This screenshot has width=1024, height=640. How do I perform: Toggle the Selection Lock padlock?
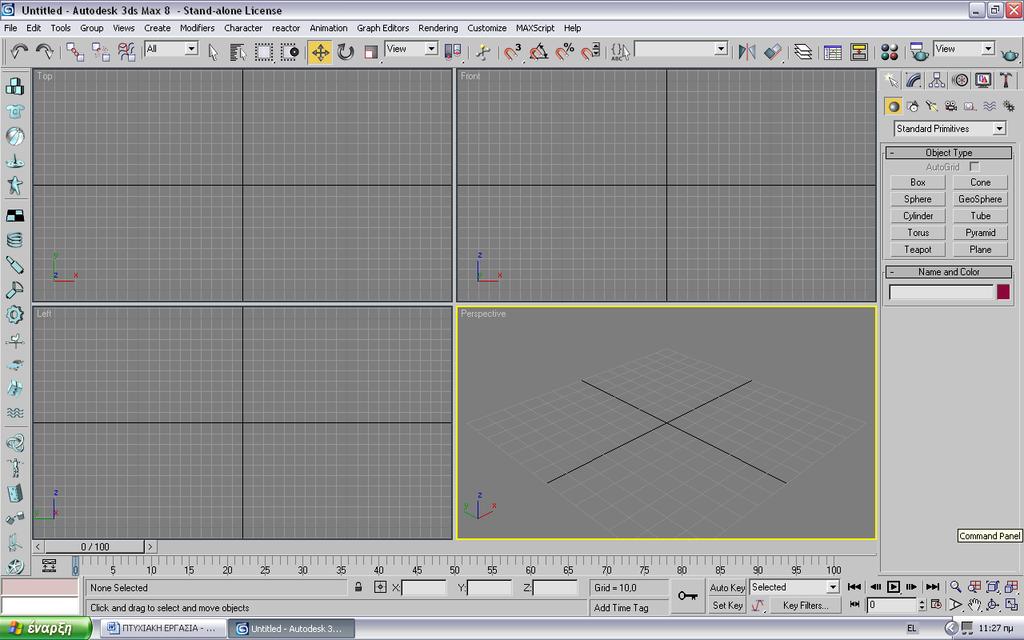[x=358, y=586]
